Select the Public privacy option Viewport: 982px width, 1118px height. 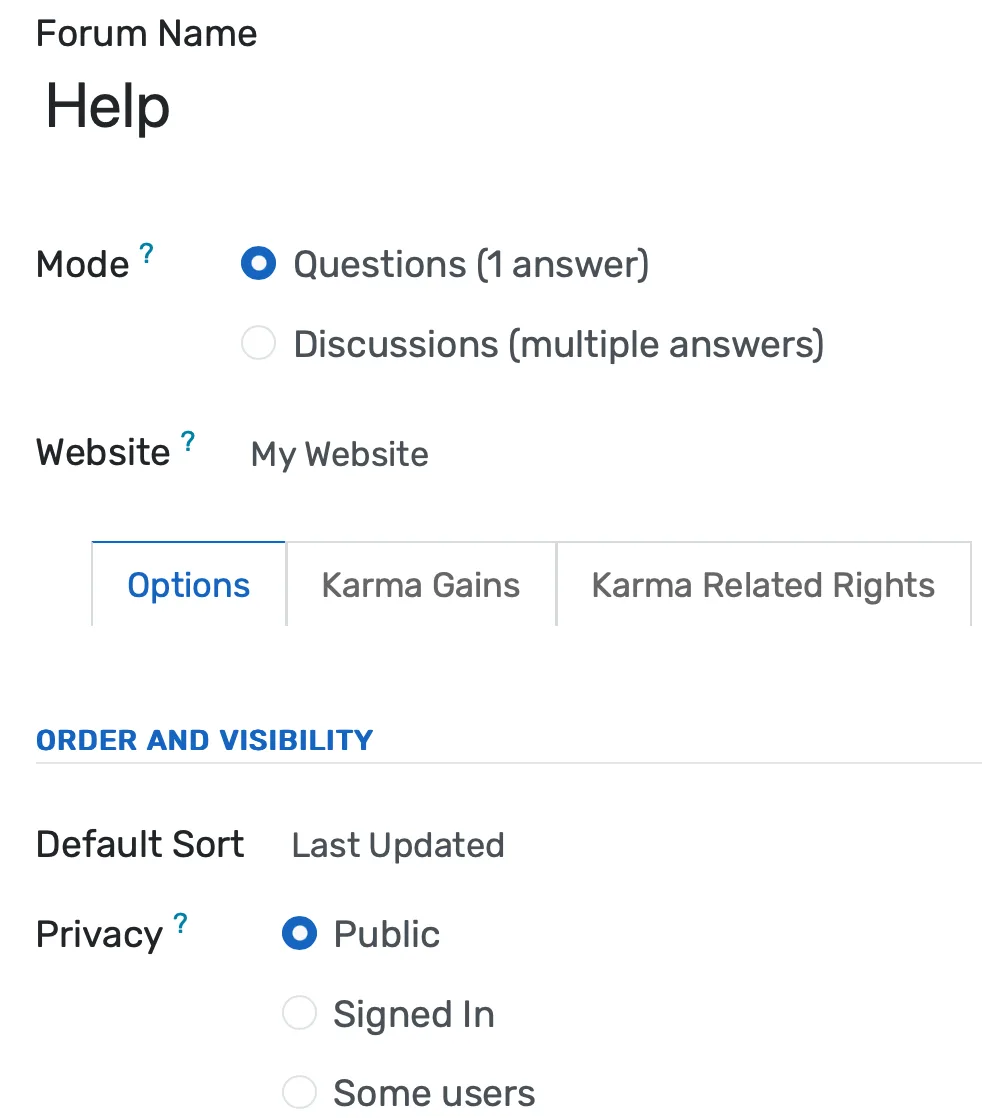(x=299, y=933)
